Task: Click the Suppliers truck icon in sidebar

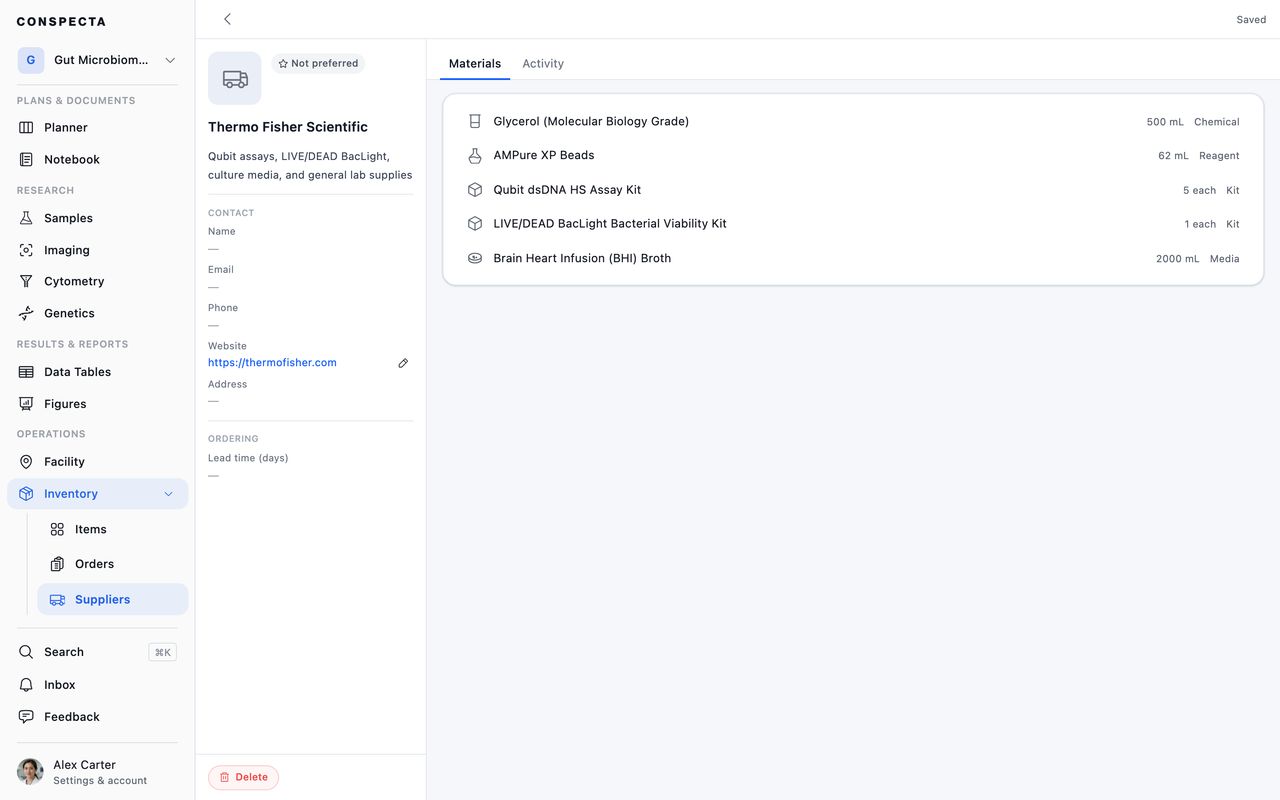Action: click(57, 600)
